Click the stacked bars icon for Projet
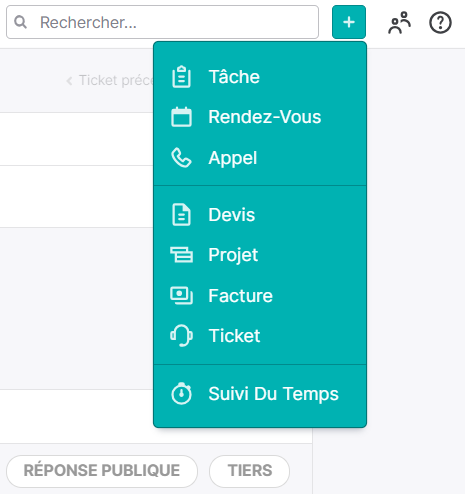 coord(181,255)
